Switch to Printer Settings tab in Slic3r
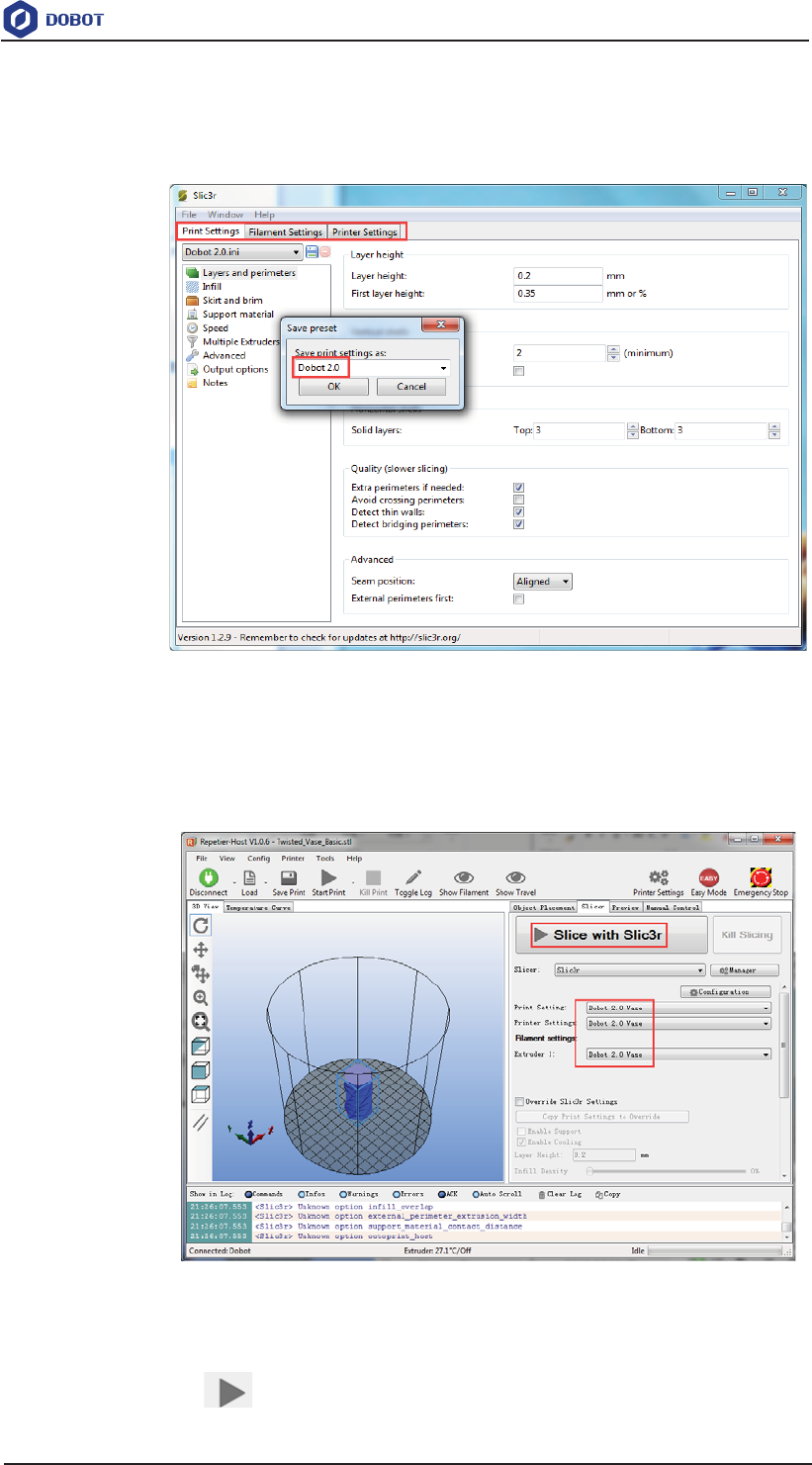Screen dimensions: 812x1465 click(365, 232)
